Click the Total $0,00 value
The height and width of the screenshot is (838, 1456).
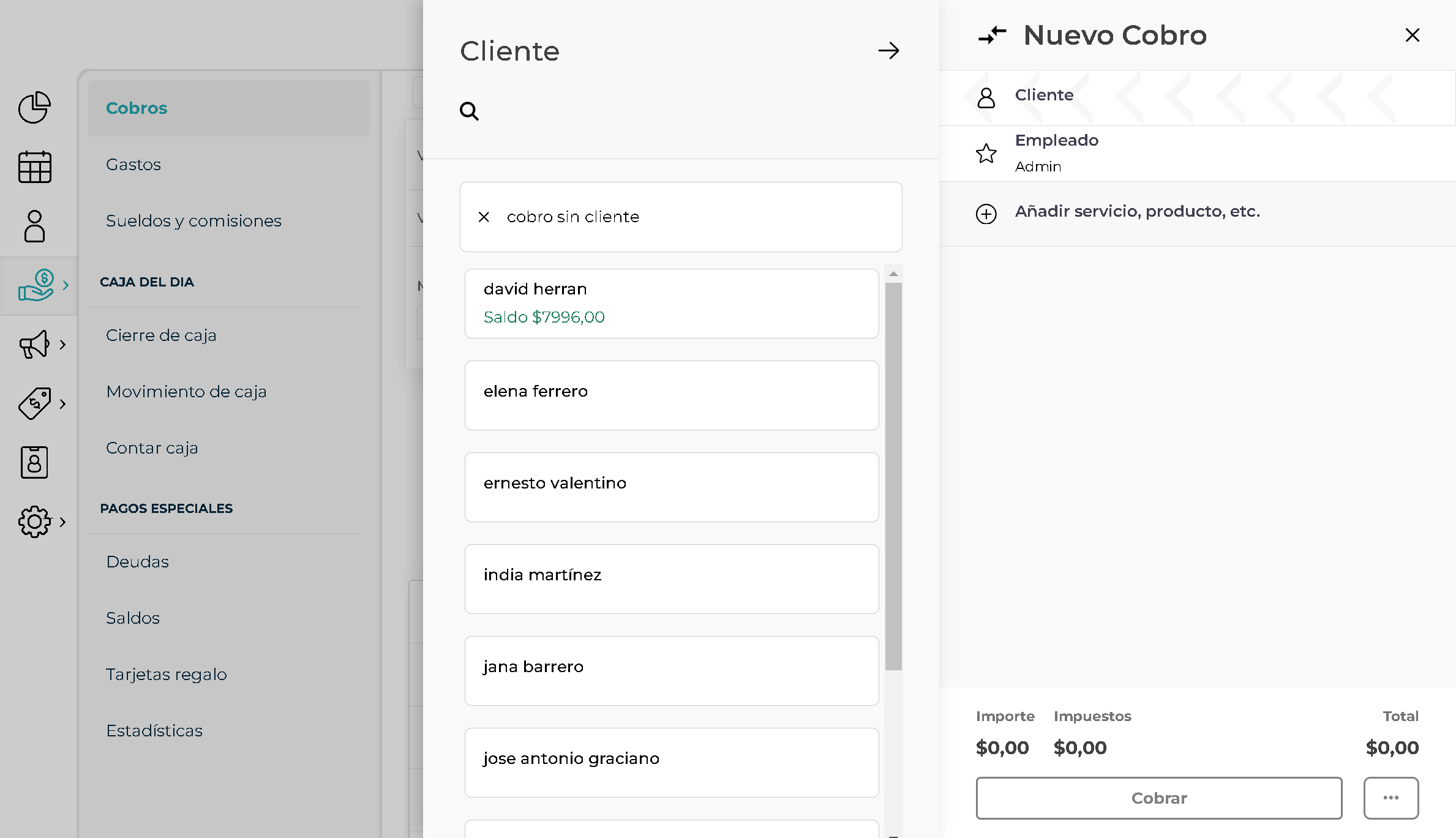tap(1392, 747)
